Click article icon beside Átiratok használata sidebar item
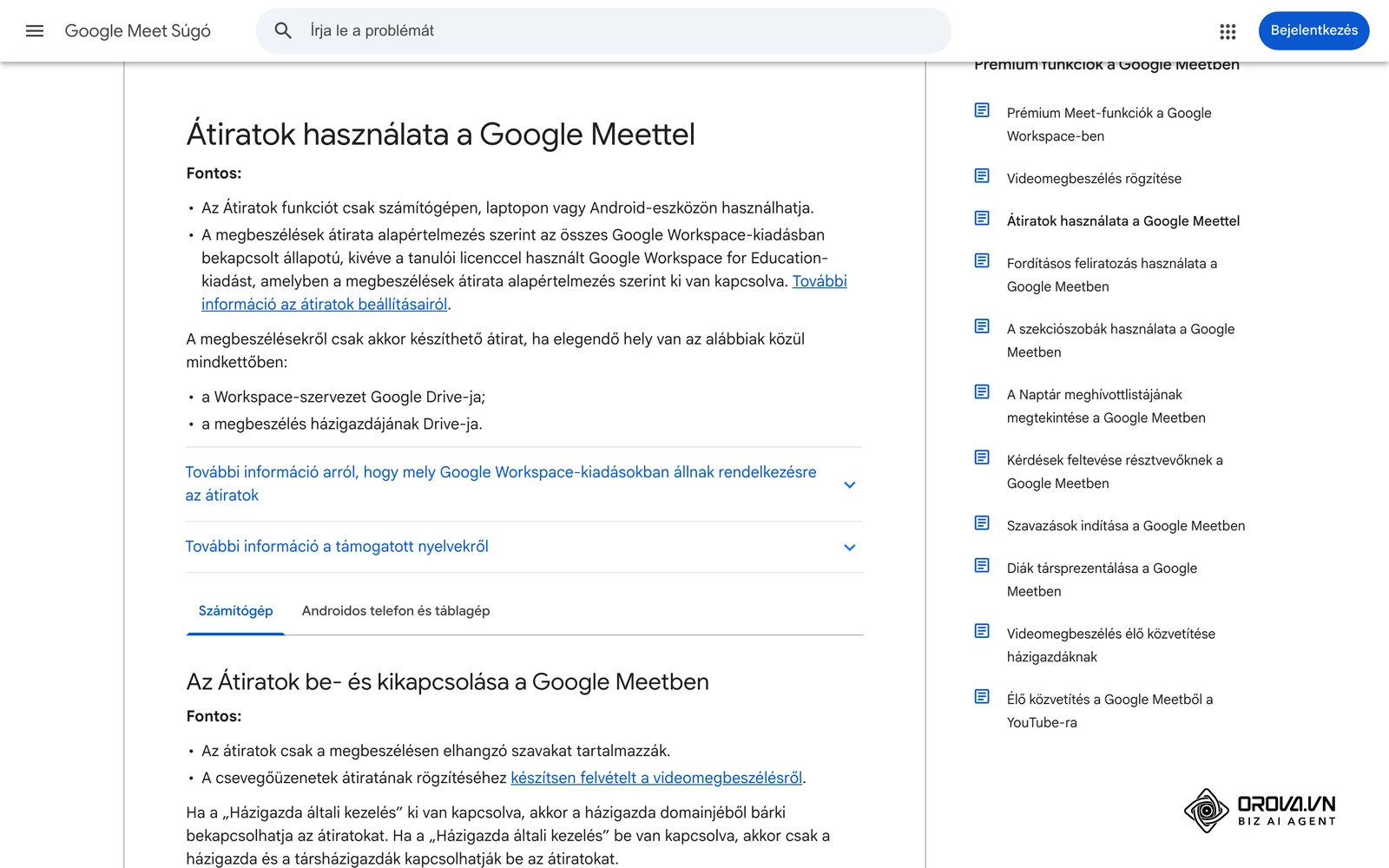1389x868 pixels. tap(982, 219)
